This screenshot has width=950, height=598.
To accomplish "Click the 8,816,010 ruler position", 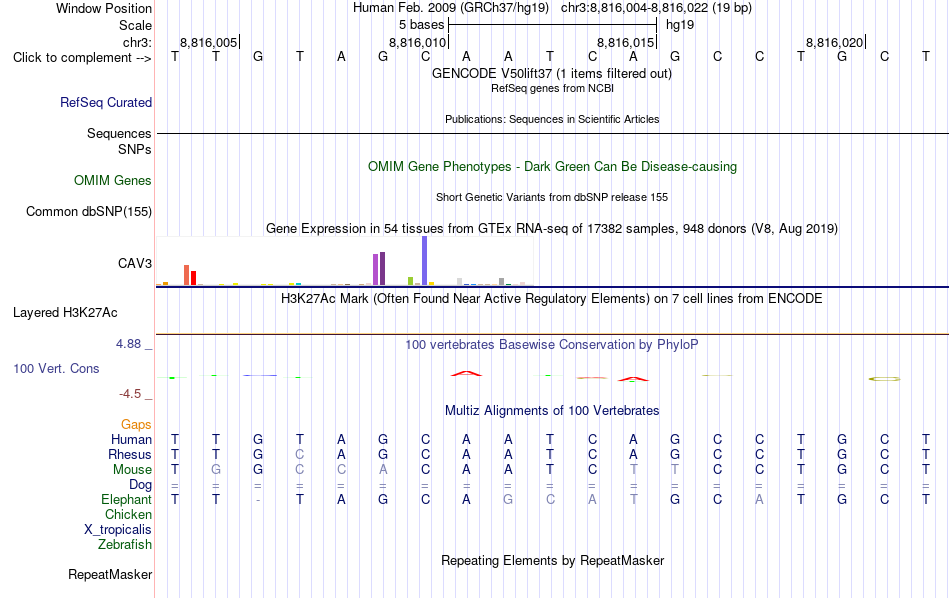I will pyautogui.click(x=417, y=42).
